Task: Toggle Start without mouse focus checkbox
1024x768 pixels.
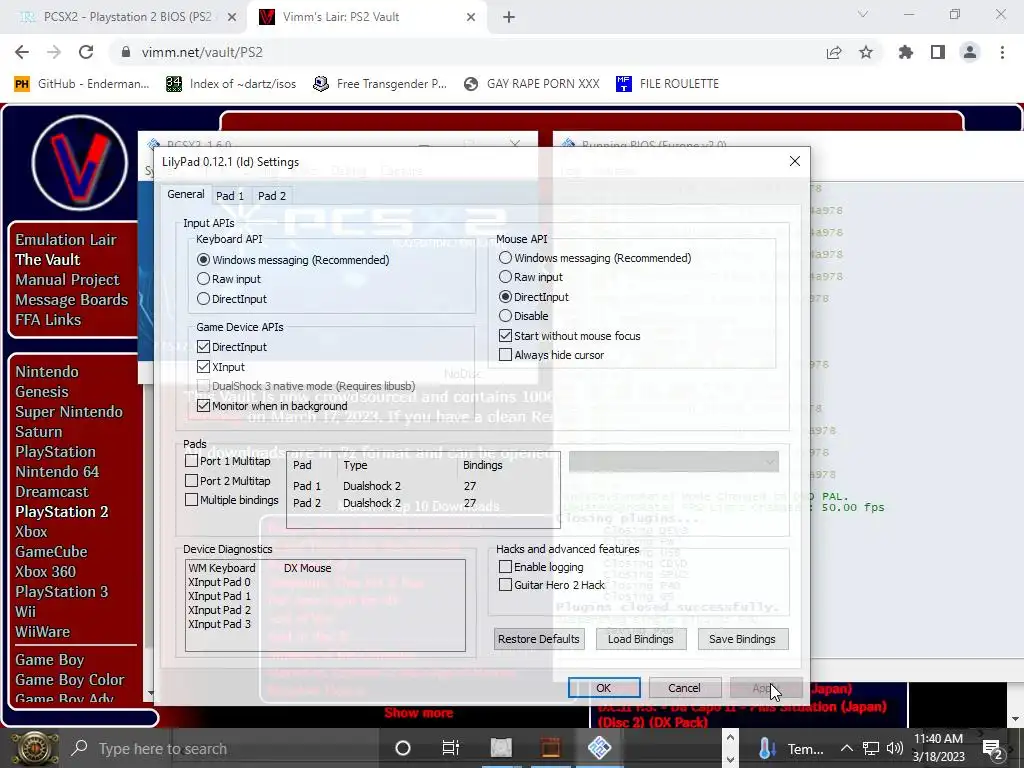Action: point(505,336)
